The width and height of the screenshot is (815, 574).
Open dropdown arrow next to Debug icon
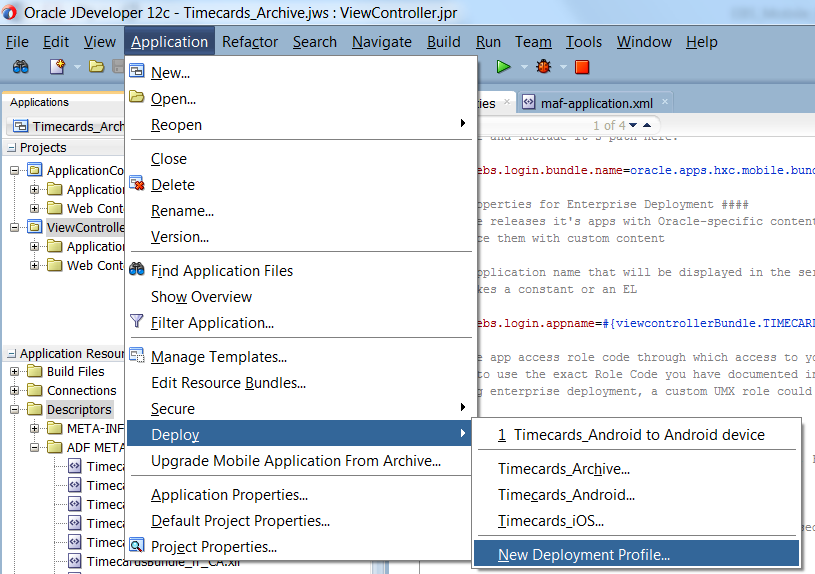pos(563,67)
